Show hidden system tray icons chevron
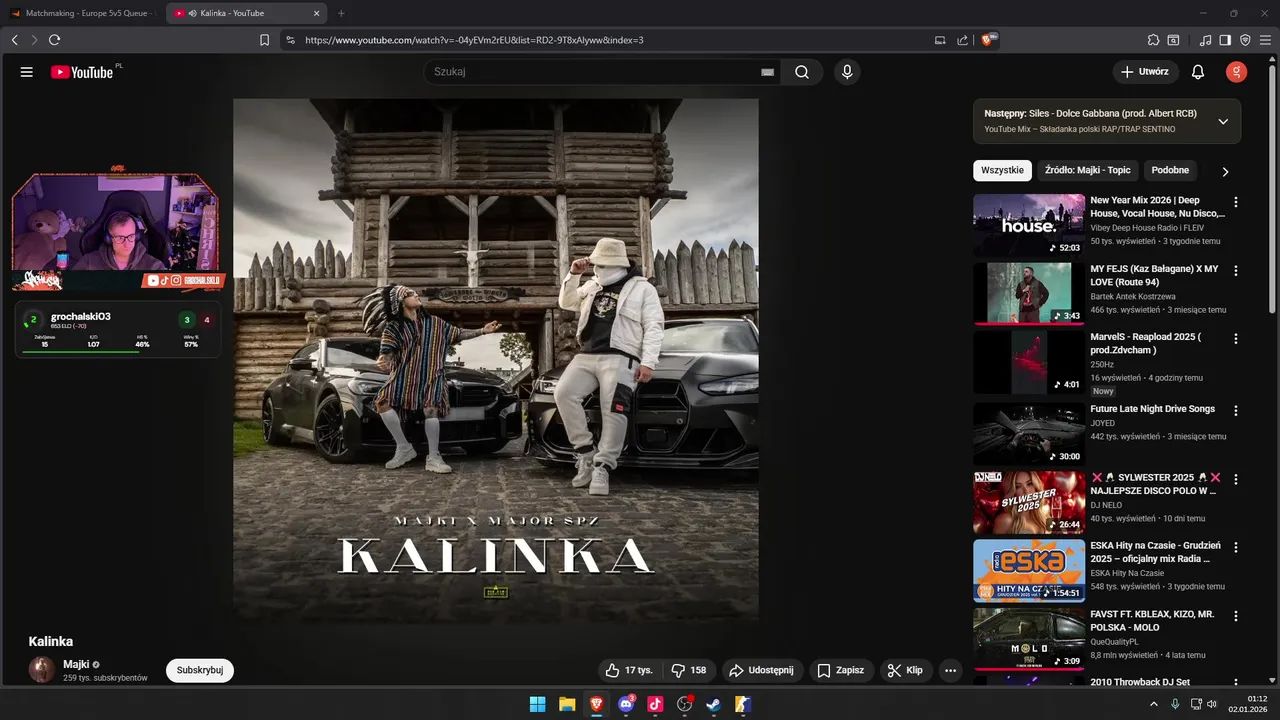 tap(1153, 704)
